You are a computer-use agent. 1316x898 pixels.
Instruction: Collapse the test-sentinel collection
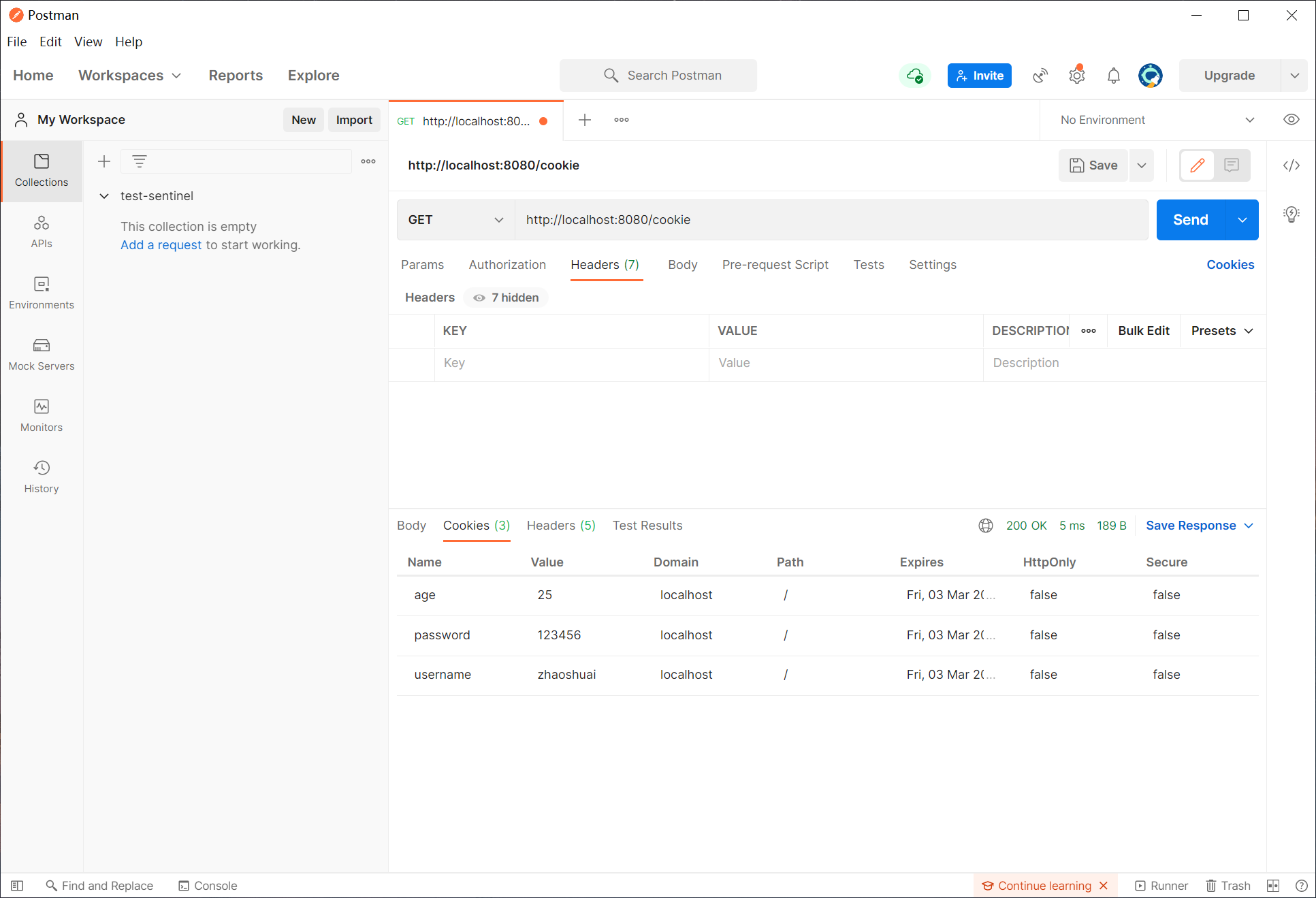point(104,196)
